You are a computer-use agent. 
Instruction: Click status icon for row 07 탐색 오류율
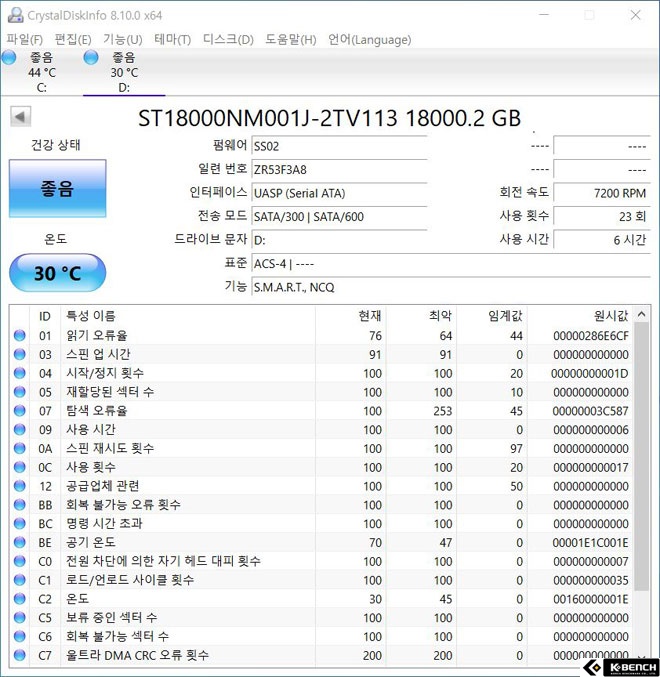pyautogui.click(x=20, y=411)
